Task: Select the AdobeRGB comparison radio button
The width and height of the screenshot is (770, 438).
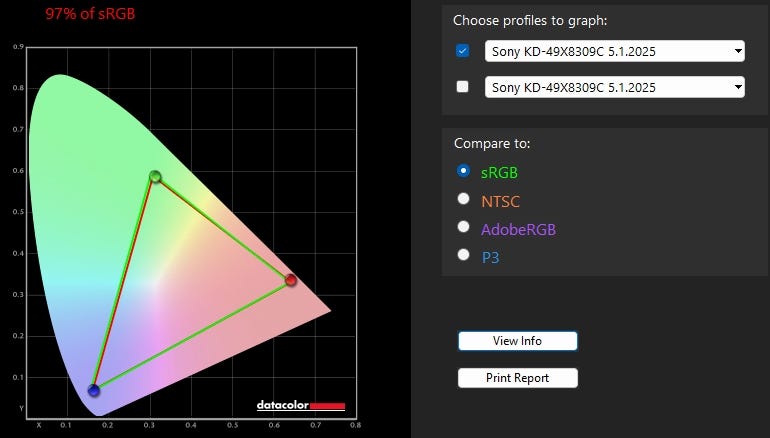Action: 463,226
